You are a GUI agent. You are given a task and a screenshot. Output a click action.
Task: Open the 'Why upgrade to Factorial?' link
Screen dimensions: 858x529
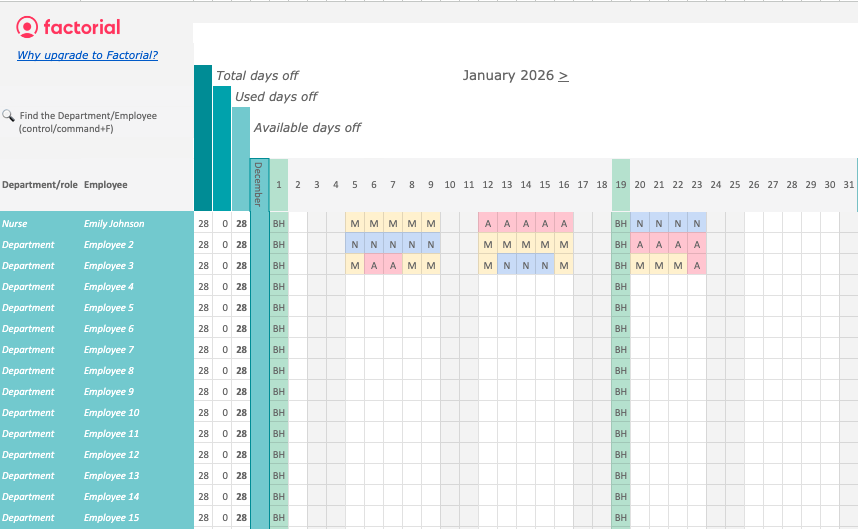coord(88,55)
